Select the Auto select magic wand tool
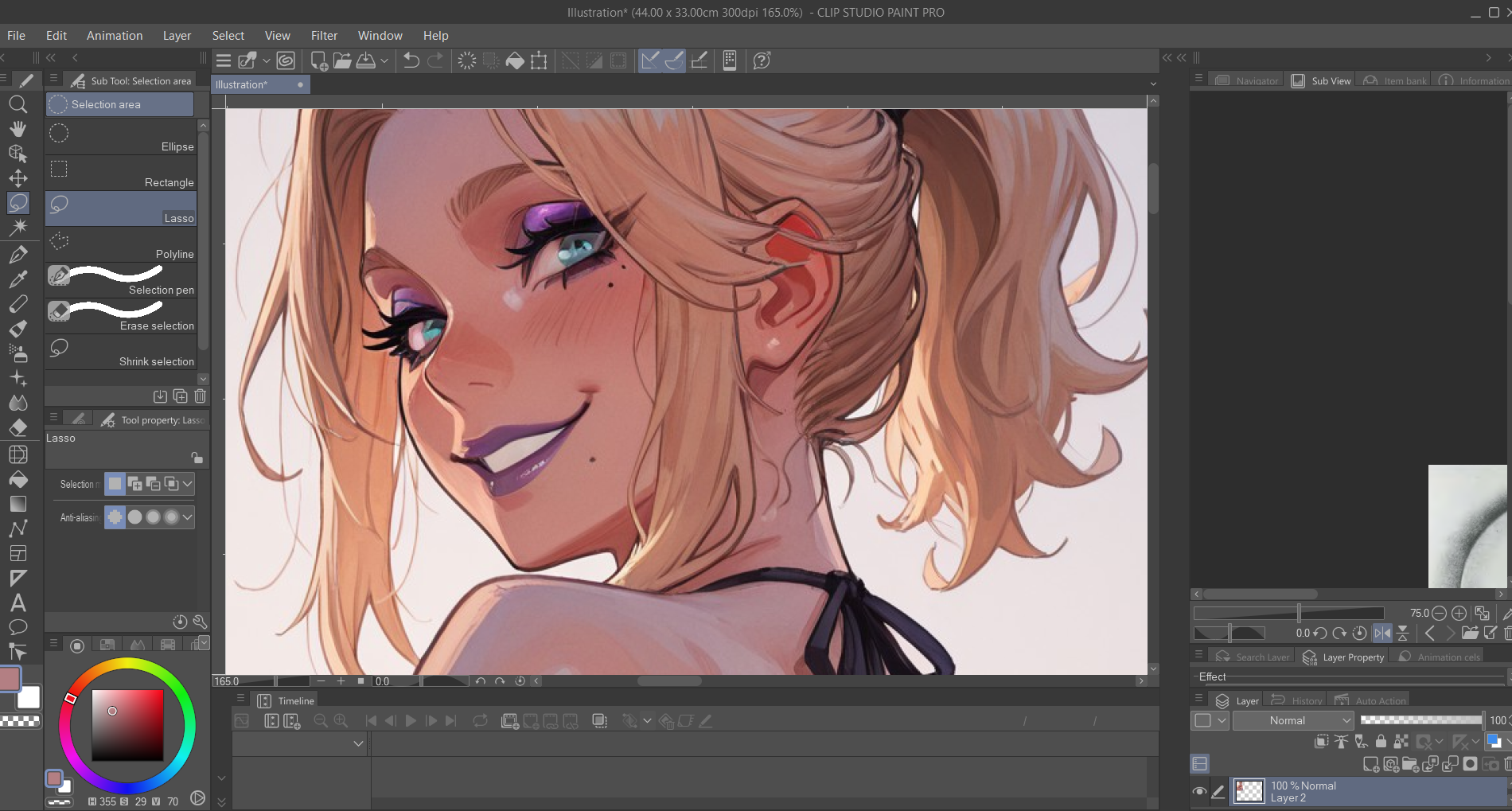 pos(18,228)
